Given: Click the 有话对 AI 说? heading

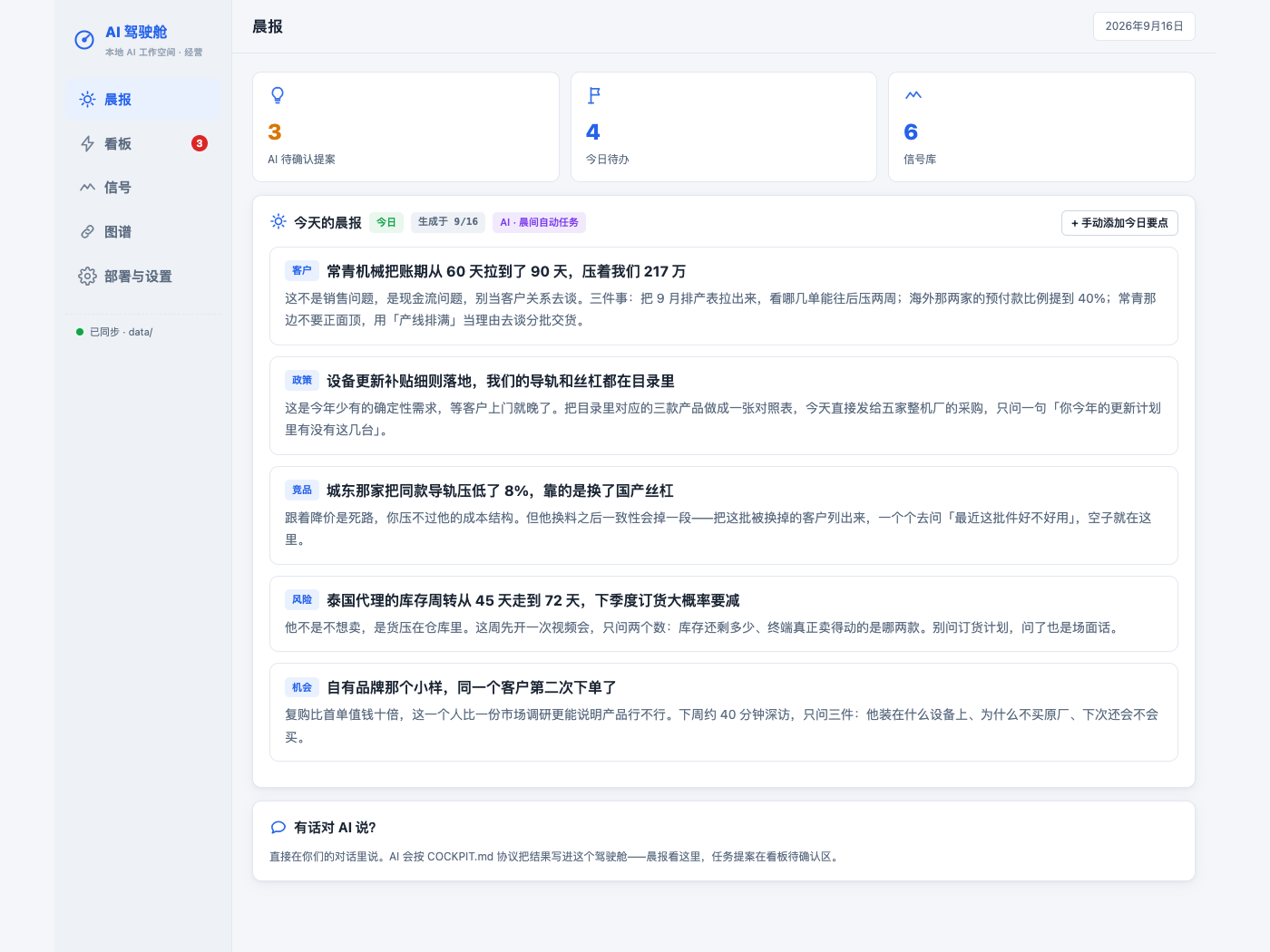Looking at the screenshot, I should coord(335,828).
